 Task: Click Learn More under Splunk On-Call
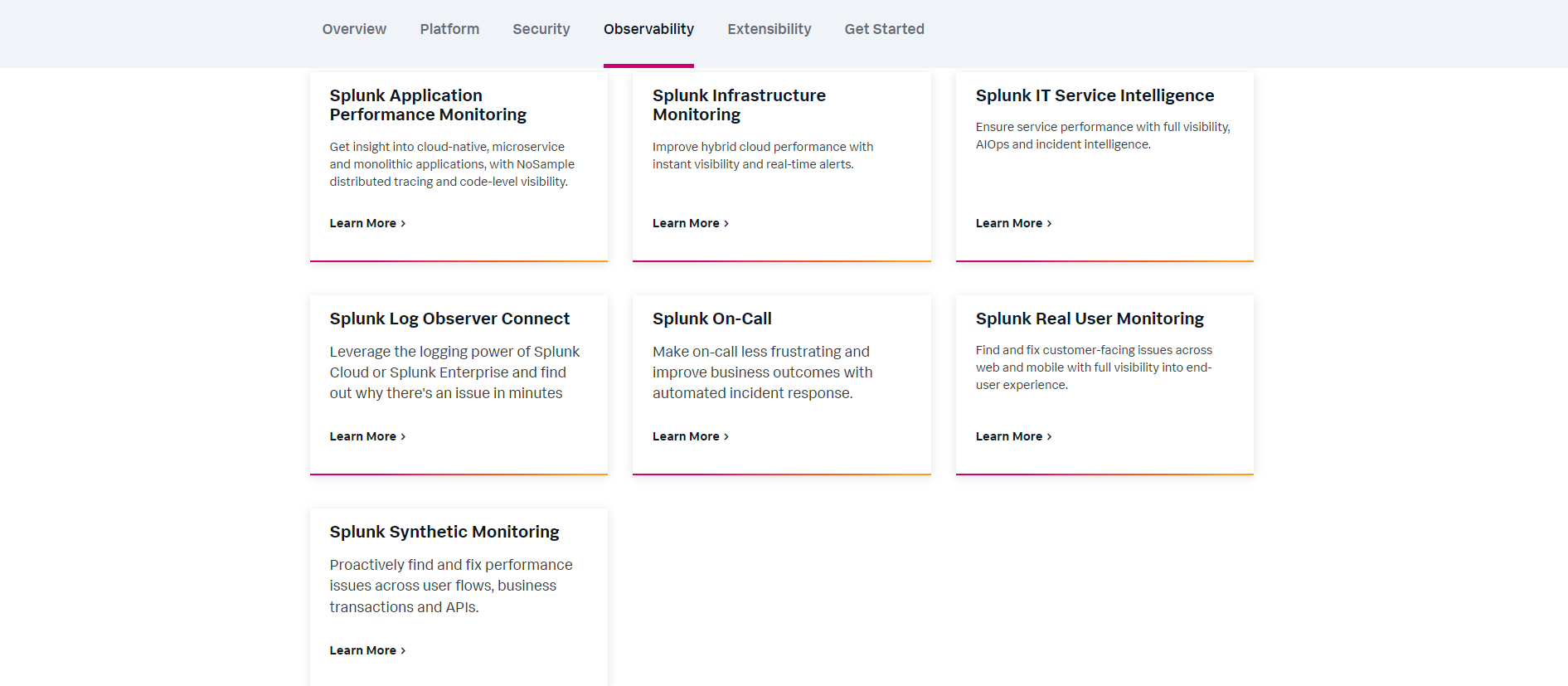coord(690,436)
